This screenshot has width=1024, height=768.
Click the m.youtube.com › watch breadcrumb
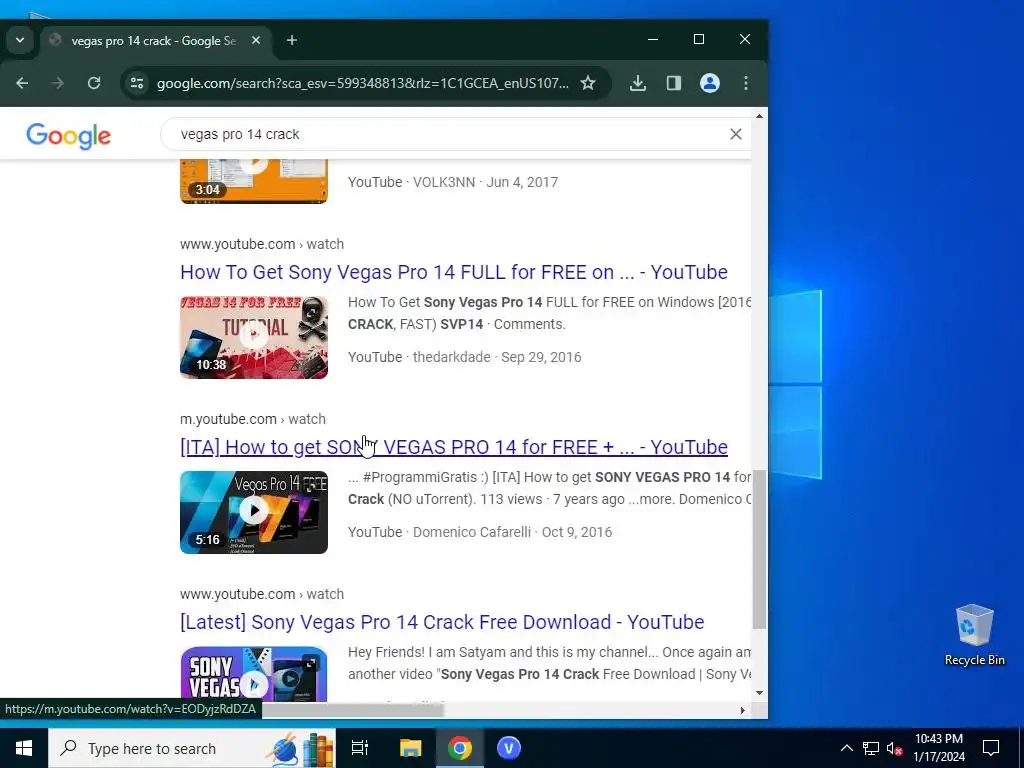click(x=253, y=419)
